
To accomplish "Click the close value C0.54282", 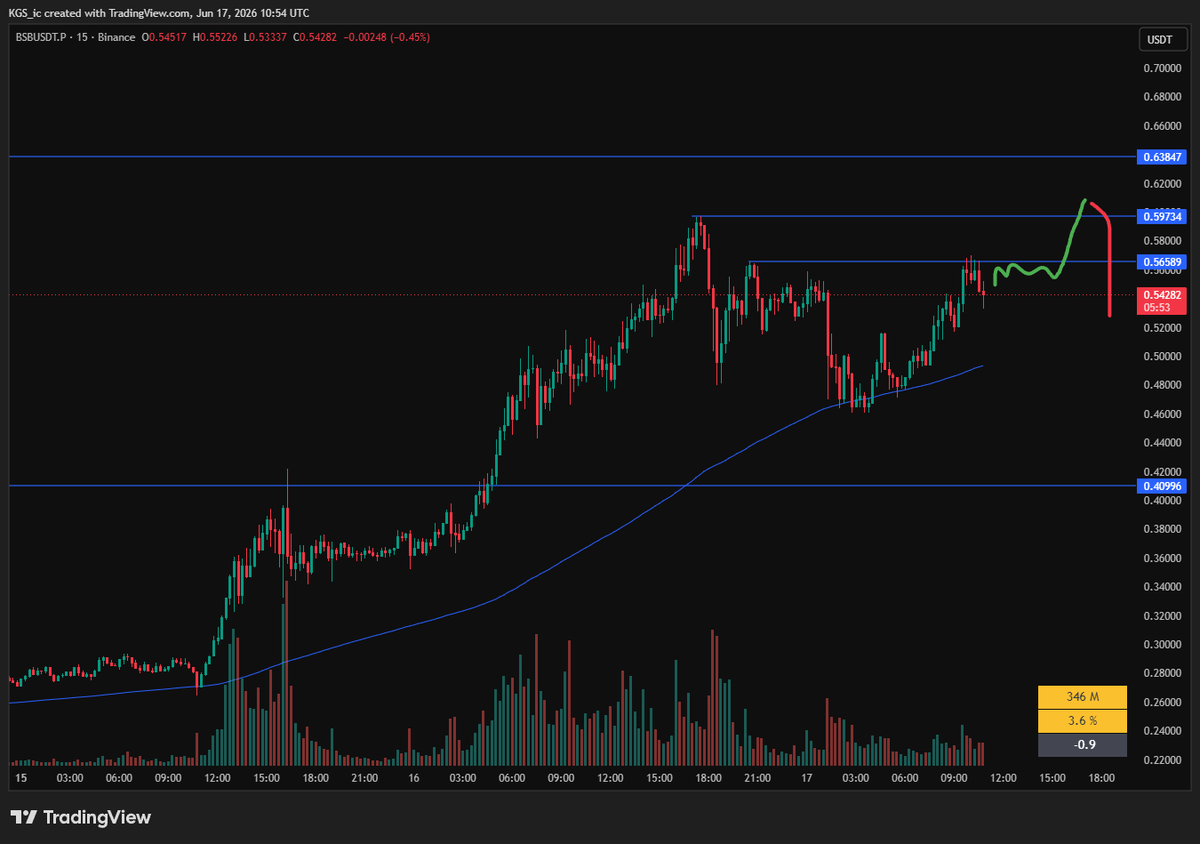I will click(317, 38).
